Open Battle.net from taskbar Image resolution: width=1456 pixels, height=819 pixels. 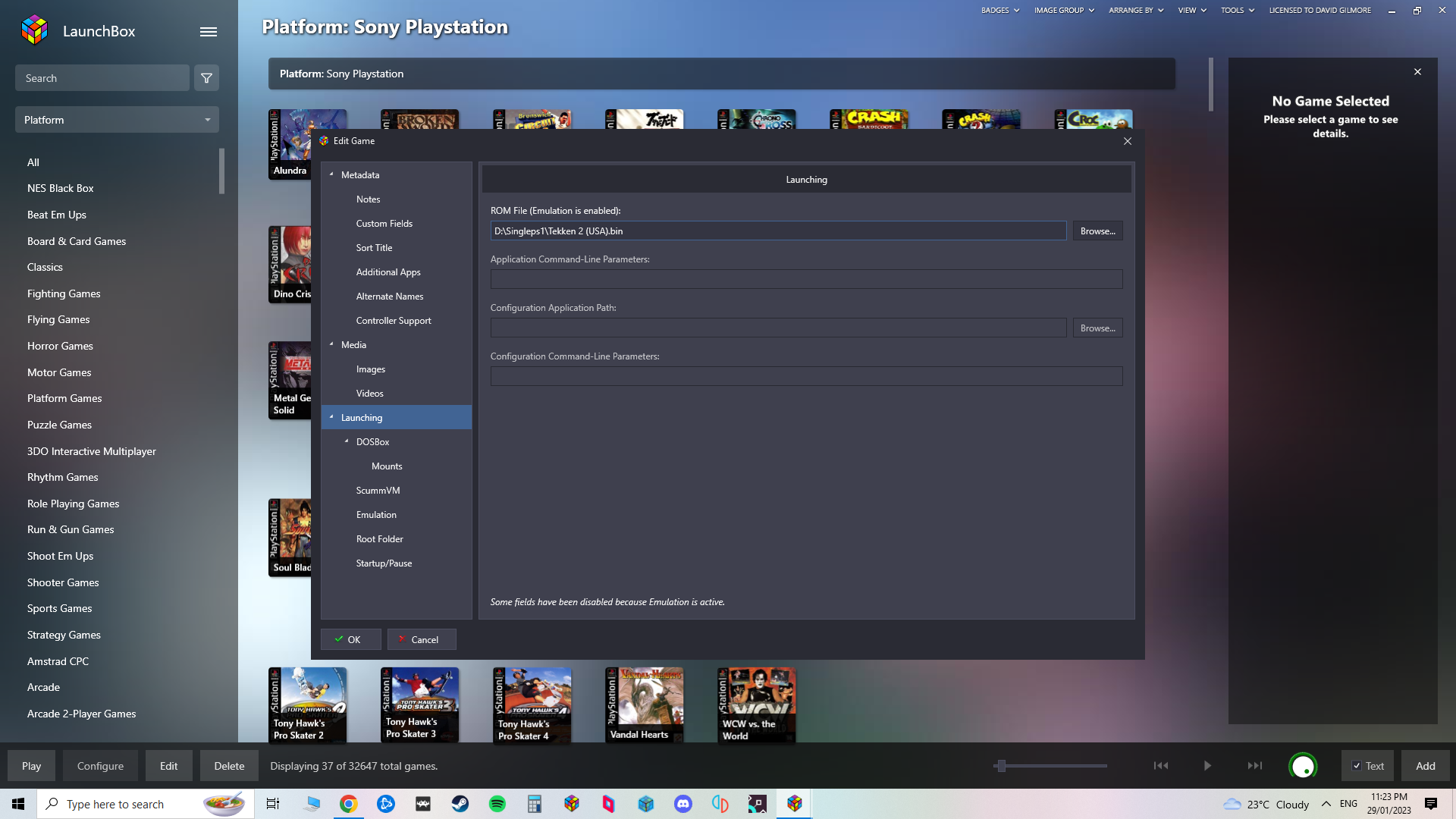click(x=386, y=804)
